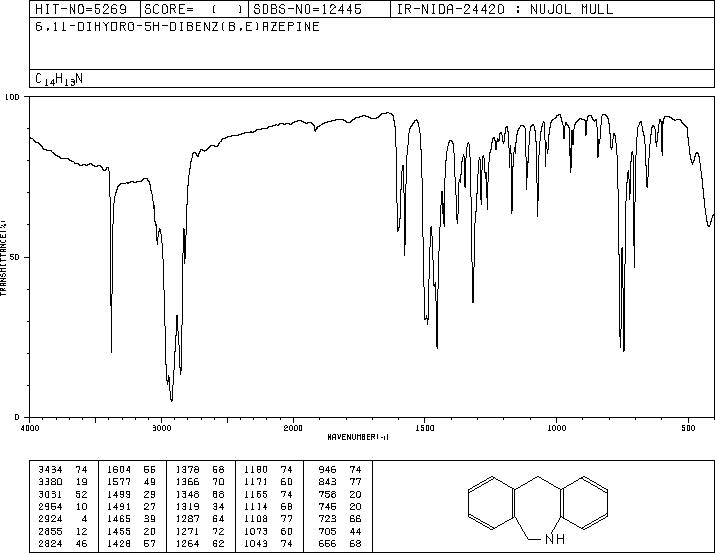
Task: Click the 2000 tick label on x-axis
Action: (x=293, y=428)
